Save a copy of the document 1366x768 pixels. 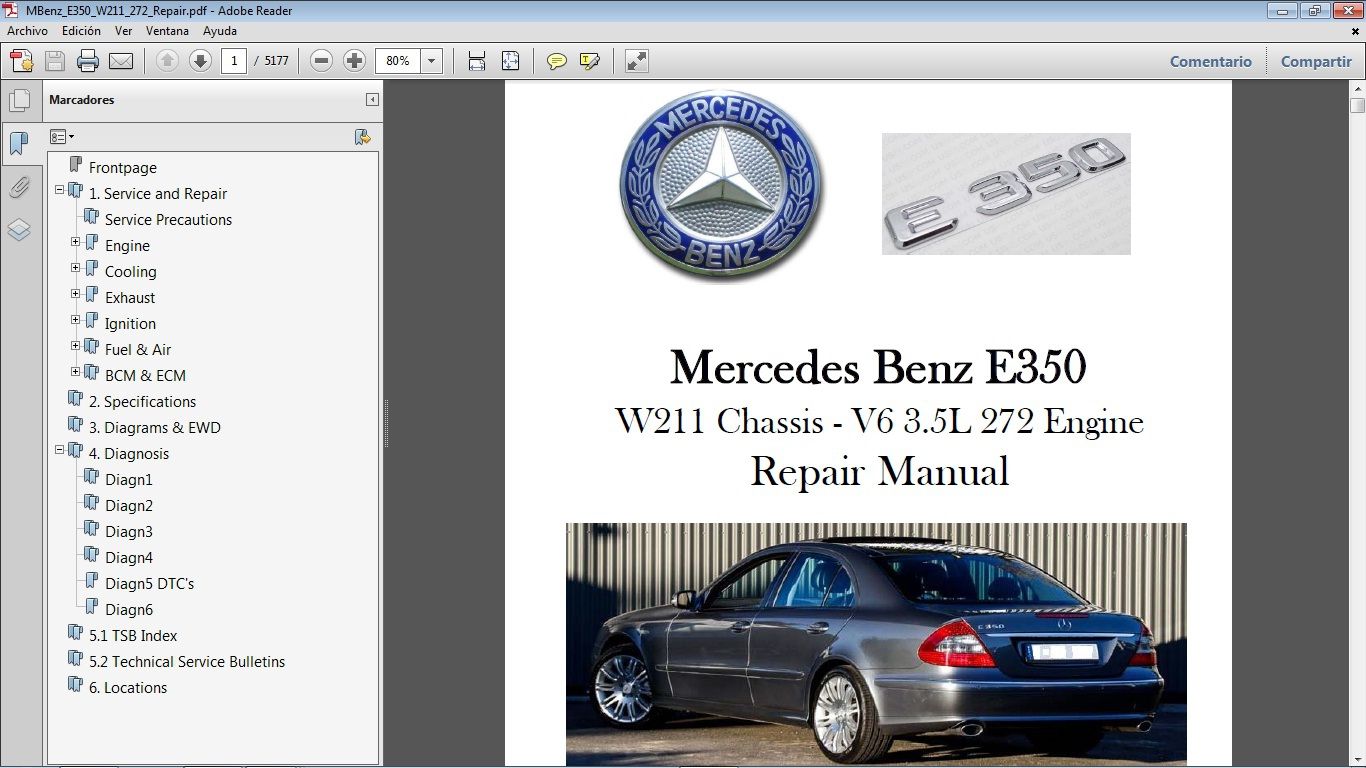54,60
